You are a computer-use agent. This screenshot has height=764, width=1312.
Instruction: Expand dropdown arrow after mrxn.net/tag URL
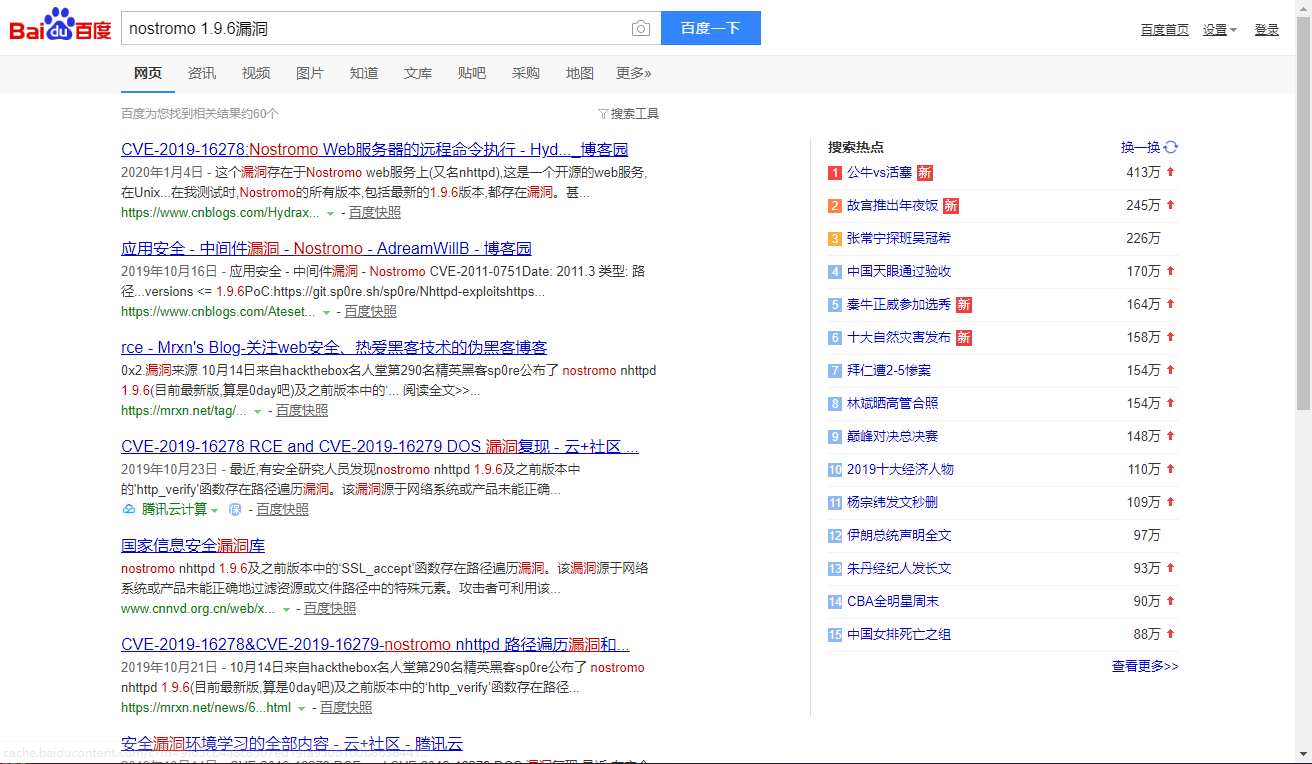(257, 411)
